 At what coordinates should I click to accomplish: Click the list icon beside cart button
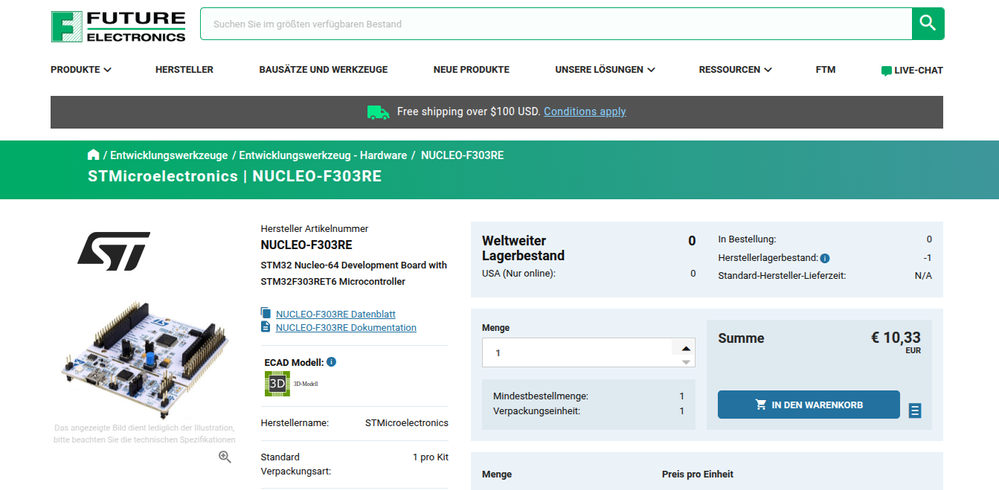pos(915,410)
